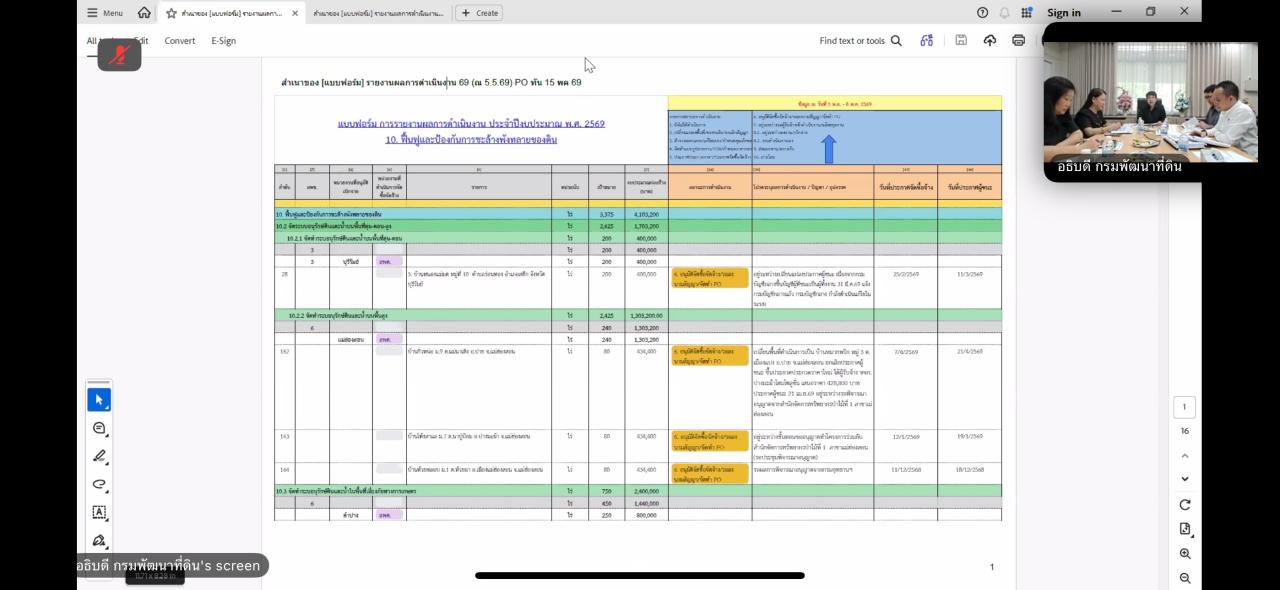Click Sign in

click(1064, 12)
